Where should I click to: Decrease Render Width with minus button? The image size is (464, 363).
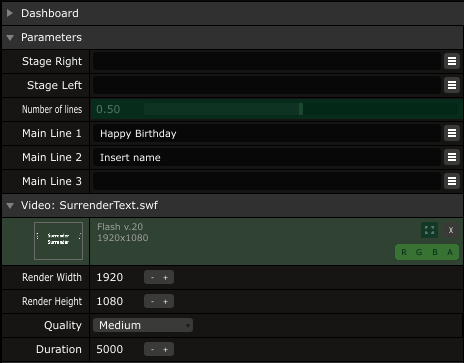point(152,277)
